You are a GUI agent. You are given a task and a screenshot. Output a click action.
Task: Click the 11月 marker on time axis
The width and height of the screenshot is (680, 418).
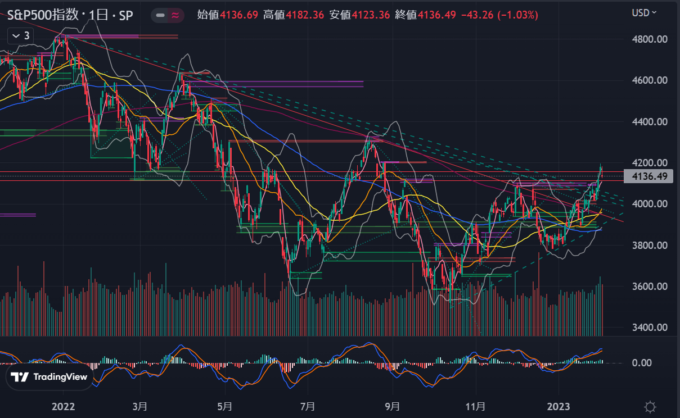click(477, 406)
